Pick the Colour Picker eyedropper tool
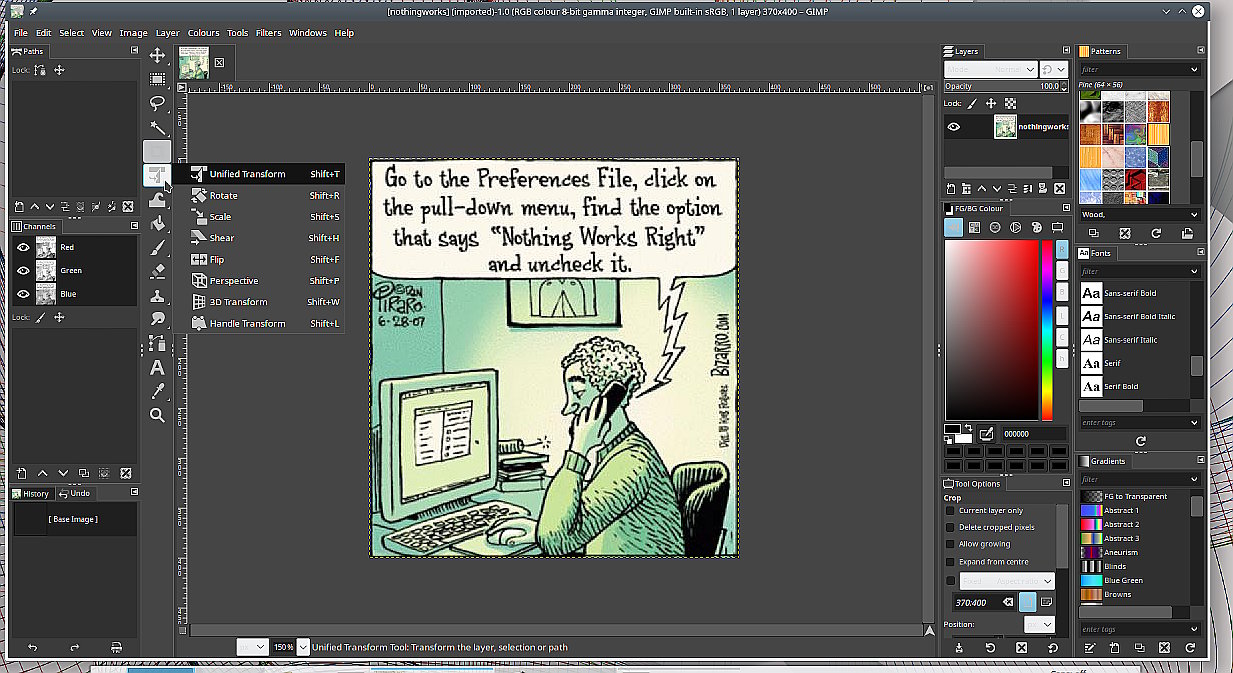Screen dimensions: 1233x673 pos(157,391)
